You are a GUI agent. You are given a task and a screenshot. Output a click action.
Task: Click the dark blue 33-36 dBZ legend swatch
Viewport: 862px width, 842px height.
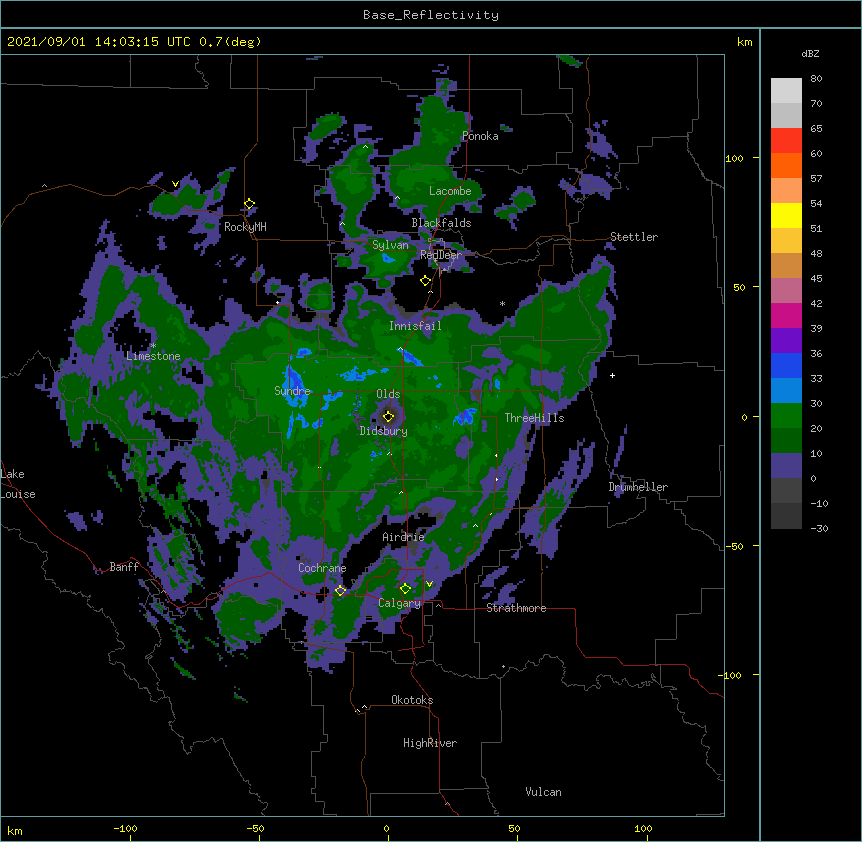786,365
